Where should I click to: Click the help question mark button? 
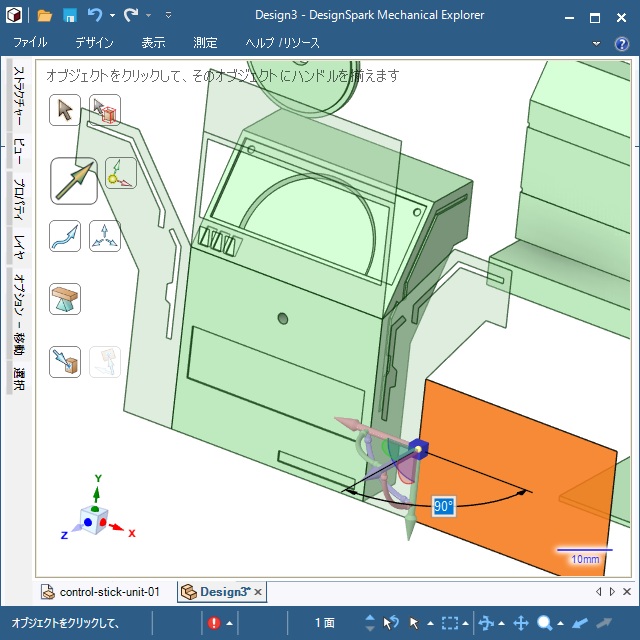623,43
